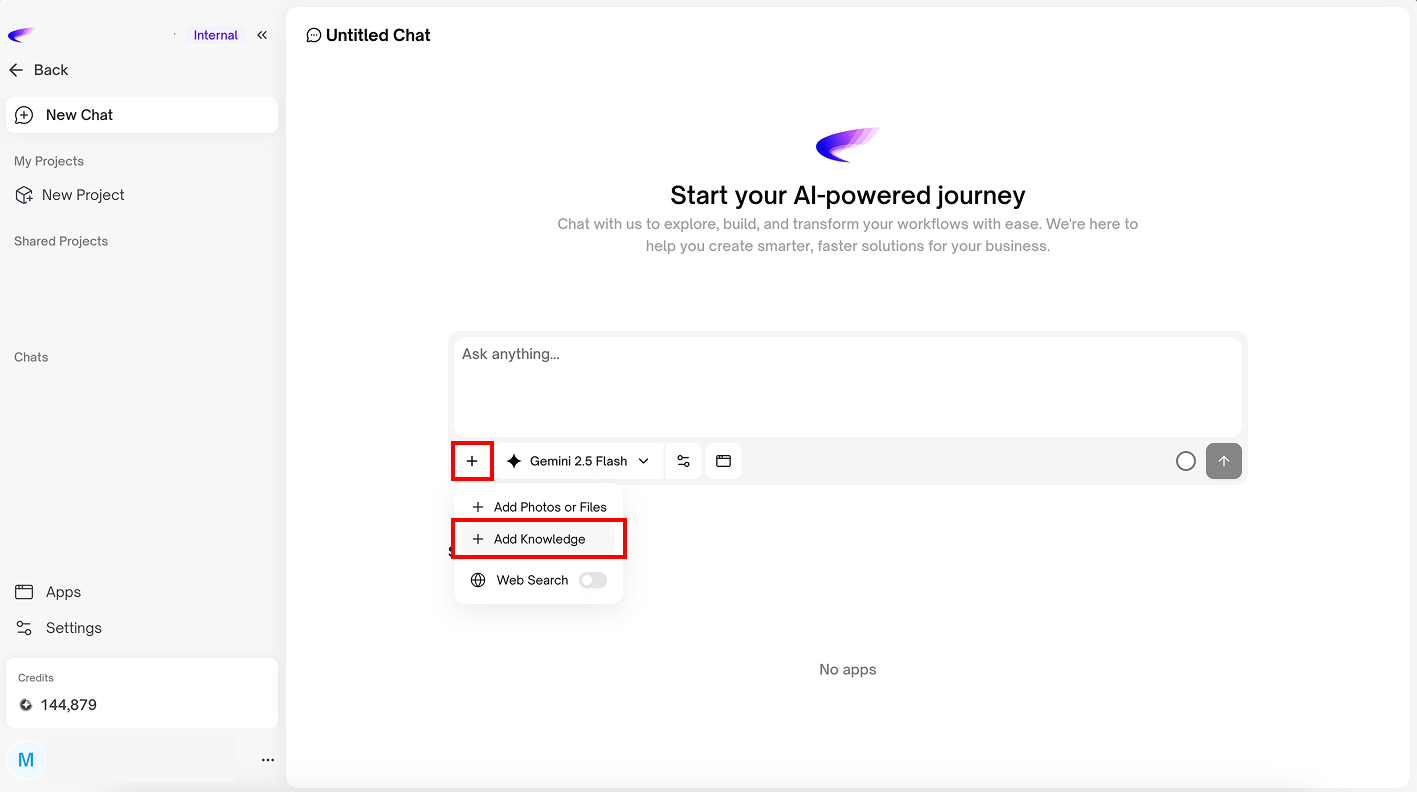Collapse the sidebar with double chevron
The image size is (1417, 792).
(x=262, y=35)
